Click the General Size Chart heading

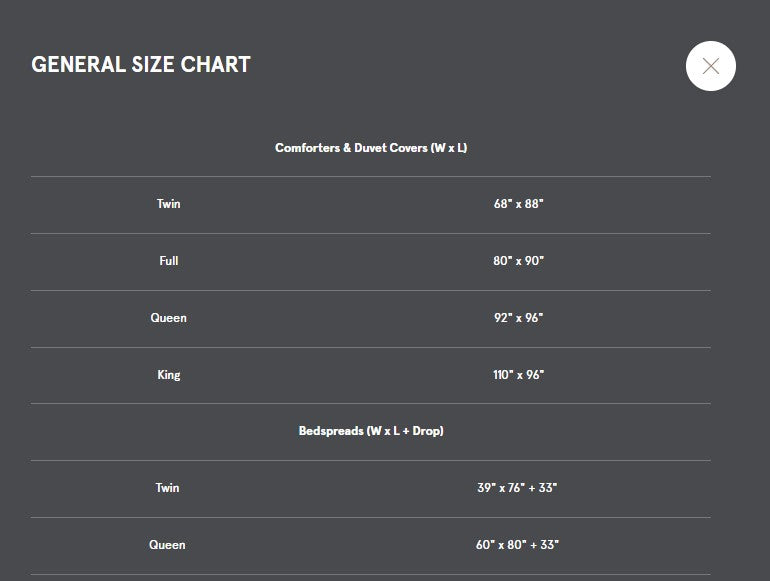point(141,64)
